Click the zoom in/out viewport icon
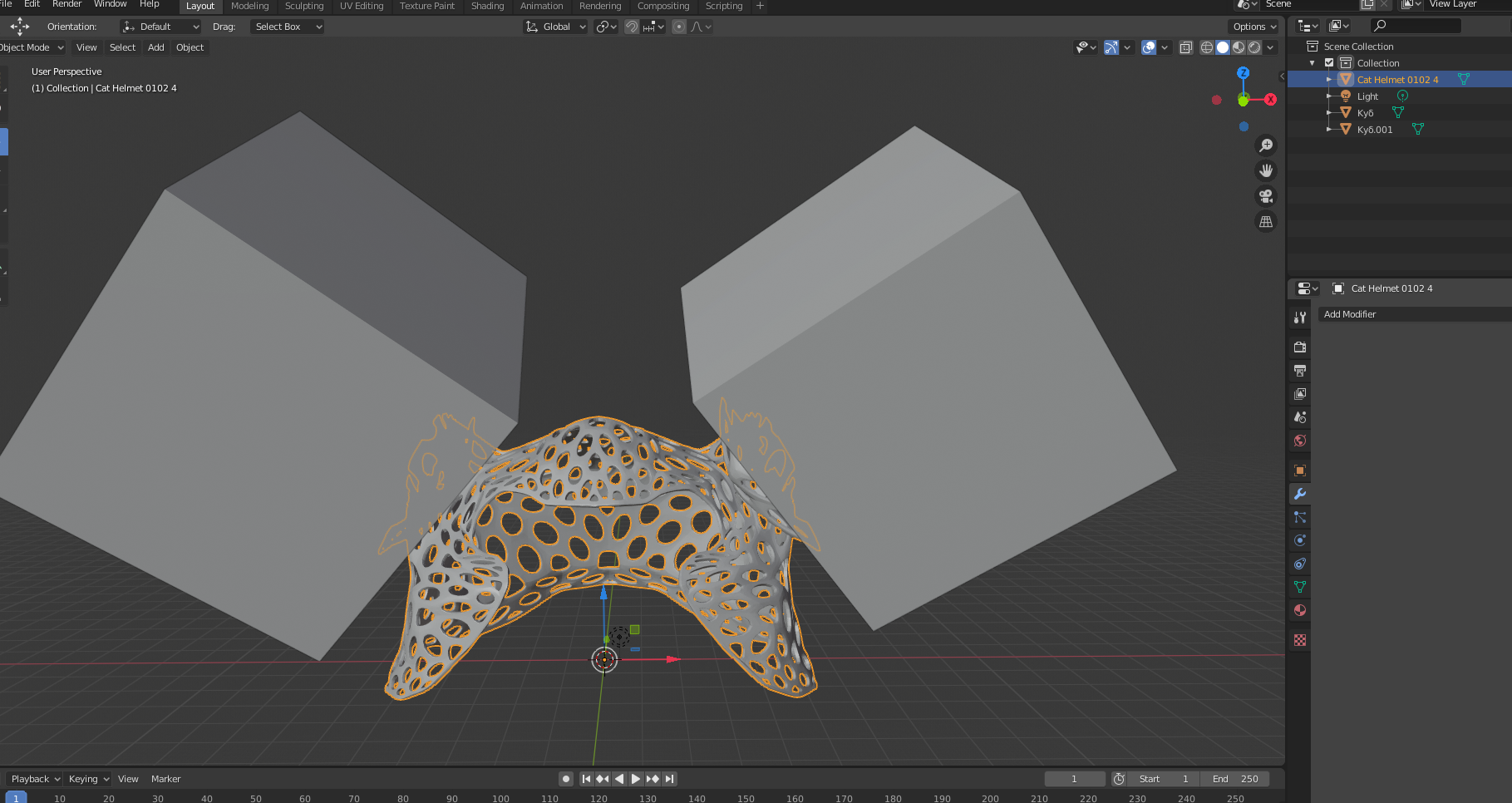The image size is (1512, 803). tap(1266, 145)
